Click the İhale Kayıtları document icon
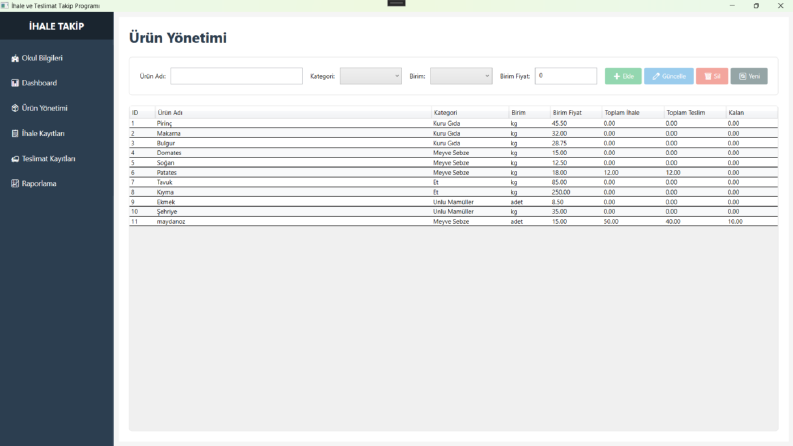 coord(15,133)
